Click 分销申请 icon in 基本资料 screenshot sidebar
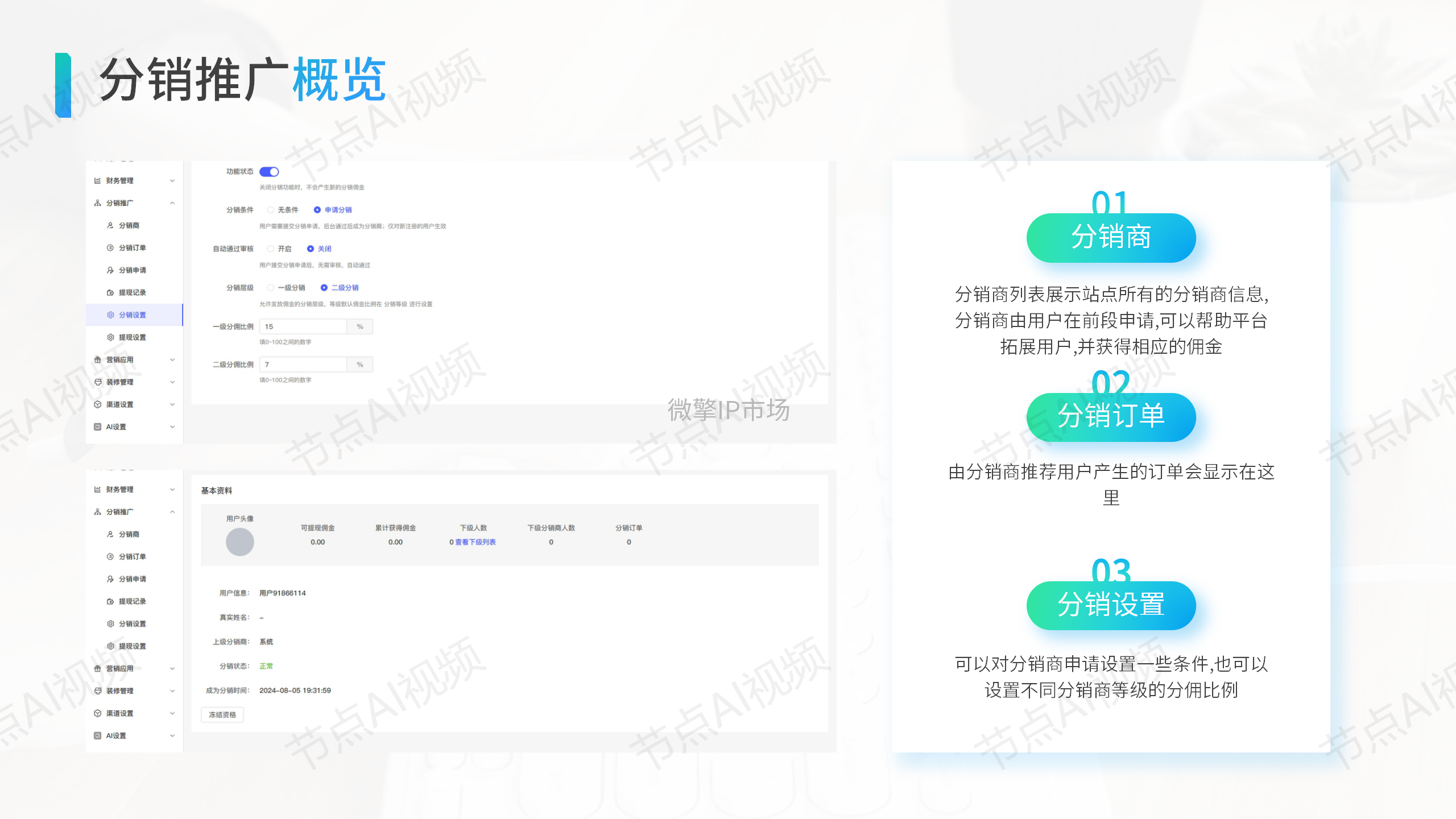Image resolution: width=1456 pixels, height=819 pixels. click(x=110, y=579)
